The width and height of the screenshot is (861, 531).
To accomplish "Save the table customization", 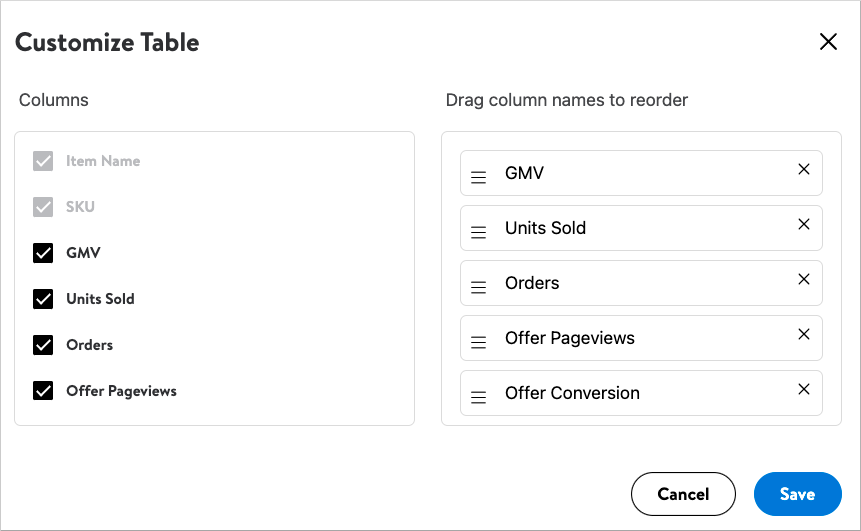I will (797, 494).
